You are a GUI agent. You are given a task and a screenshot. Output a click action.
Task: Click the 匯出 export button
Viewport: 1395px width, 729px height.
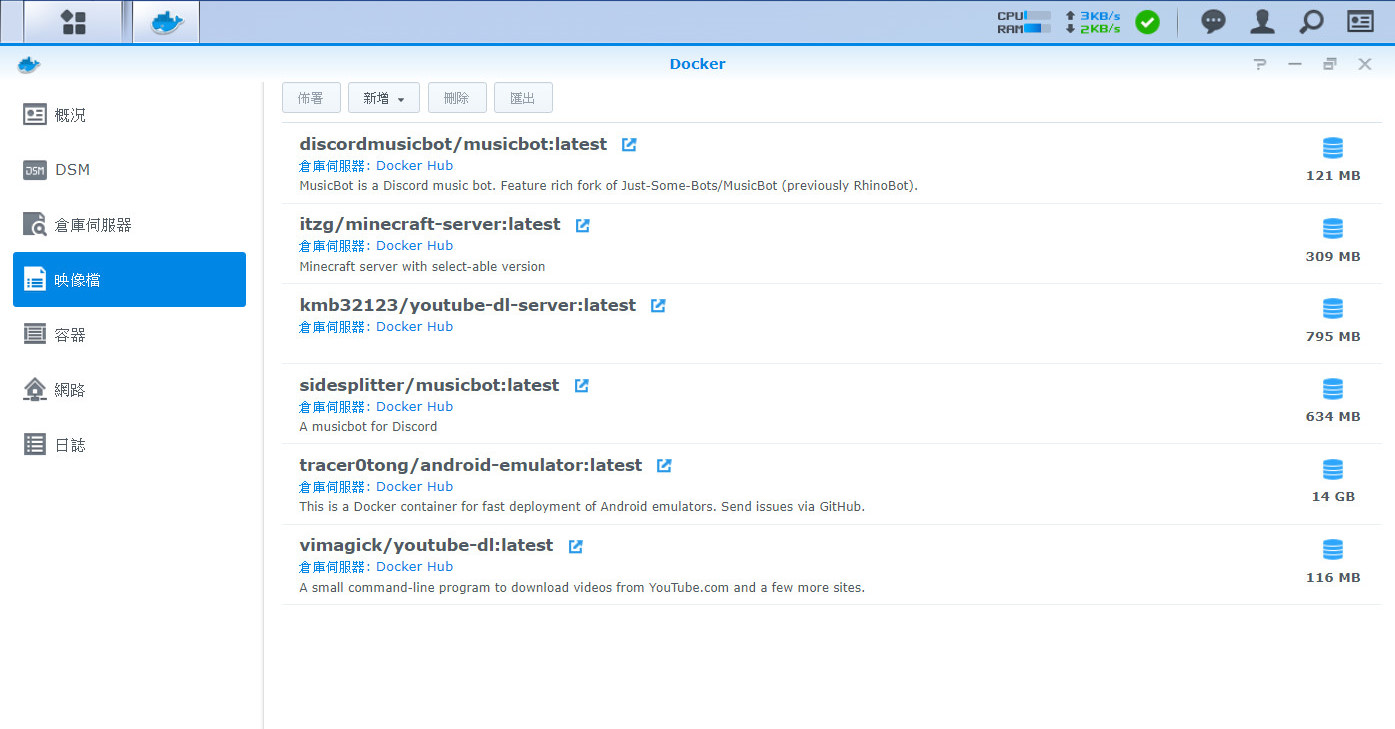pyautogui.click(x=523, y=98)
